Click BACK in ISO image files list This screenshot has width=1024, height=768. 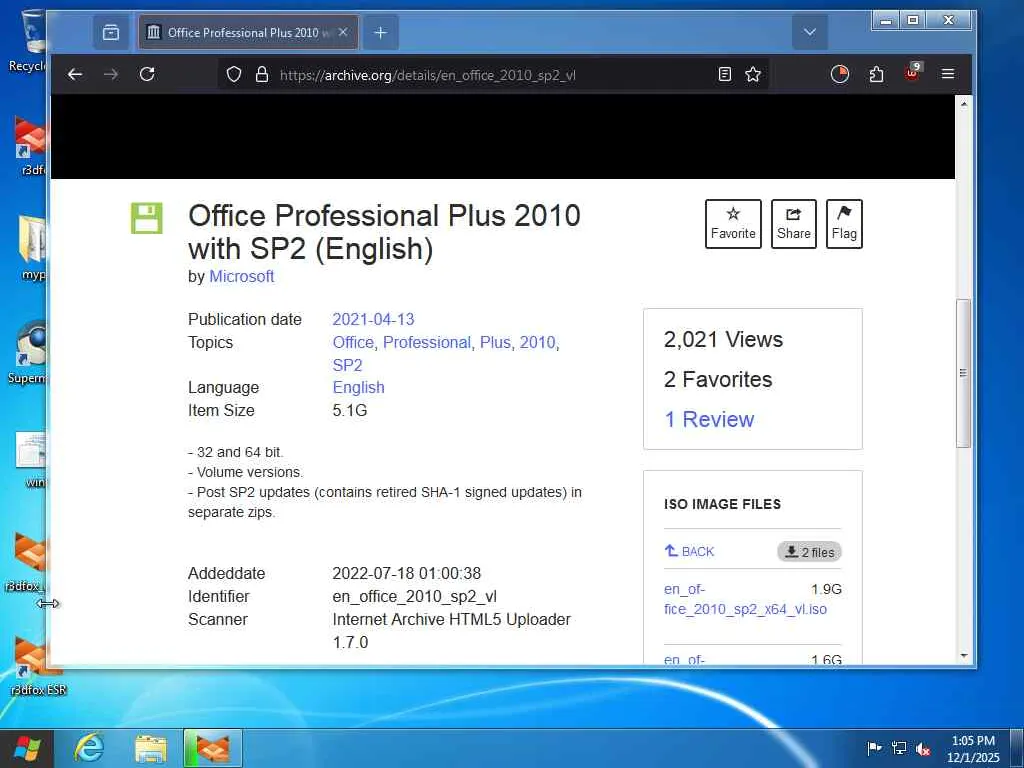[690, 551]
